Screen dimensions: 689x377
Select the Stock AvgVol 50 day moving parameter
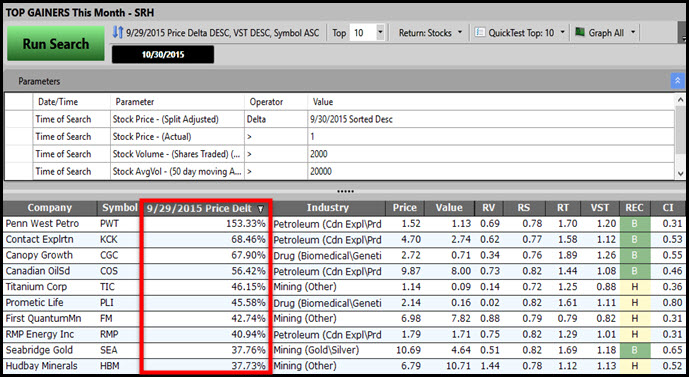pos(177,171)
